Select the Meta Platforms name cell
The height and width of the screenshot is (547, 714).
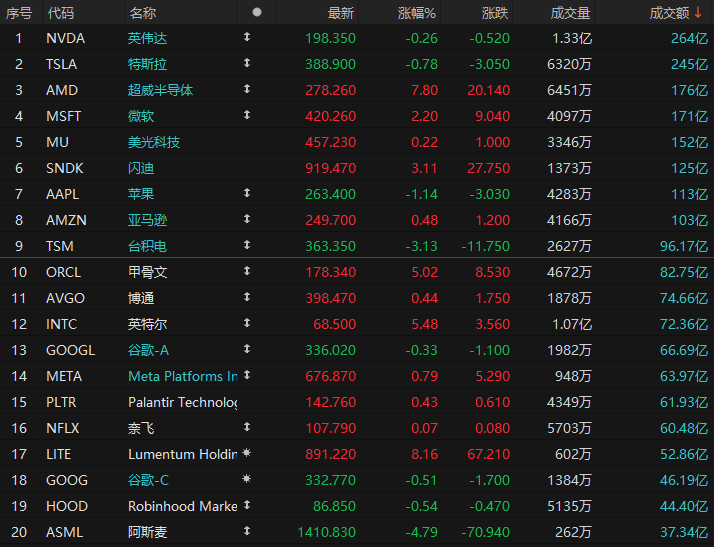pyautogui.click(x=183, y=376)
